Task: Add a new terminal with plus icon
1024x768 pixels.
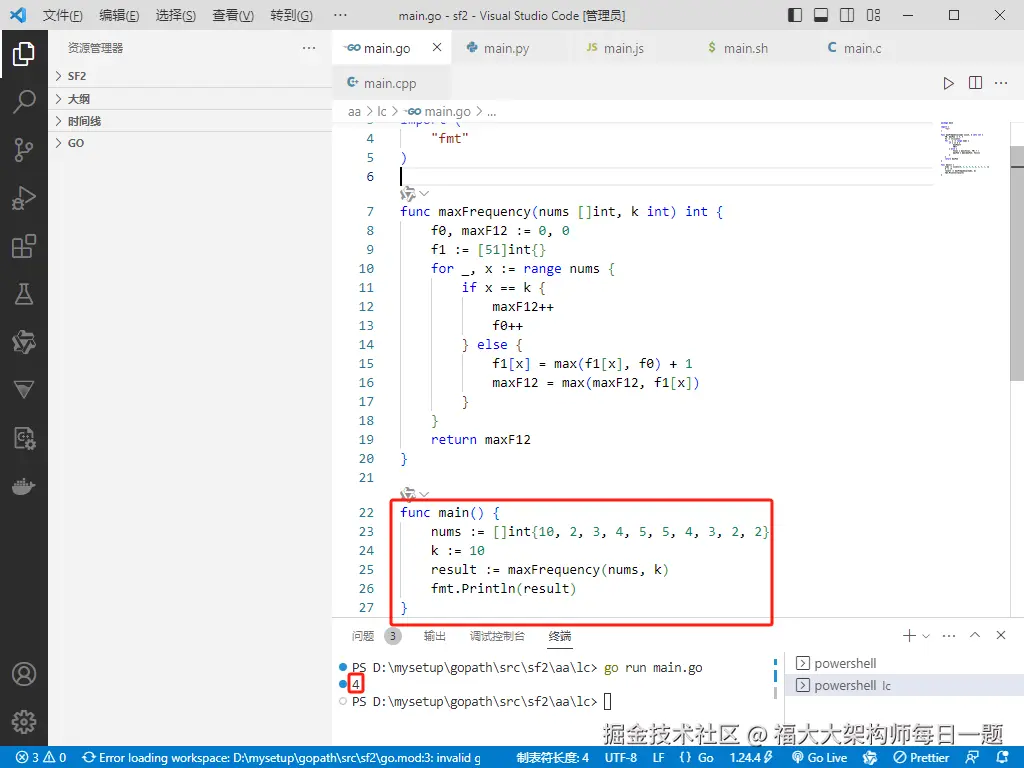Action: [908, 635]
